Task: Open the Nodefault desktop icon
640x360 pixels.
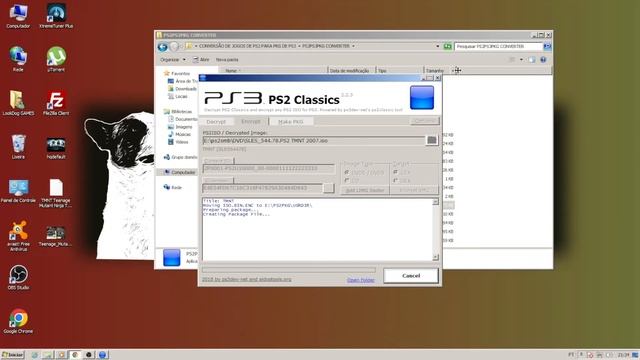Action: (56, 147)
